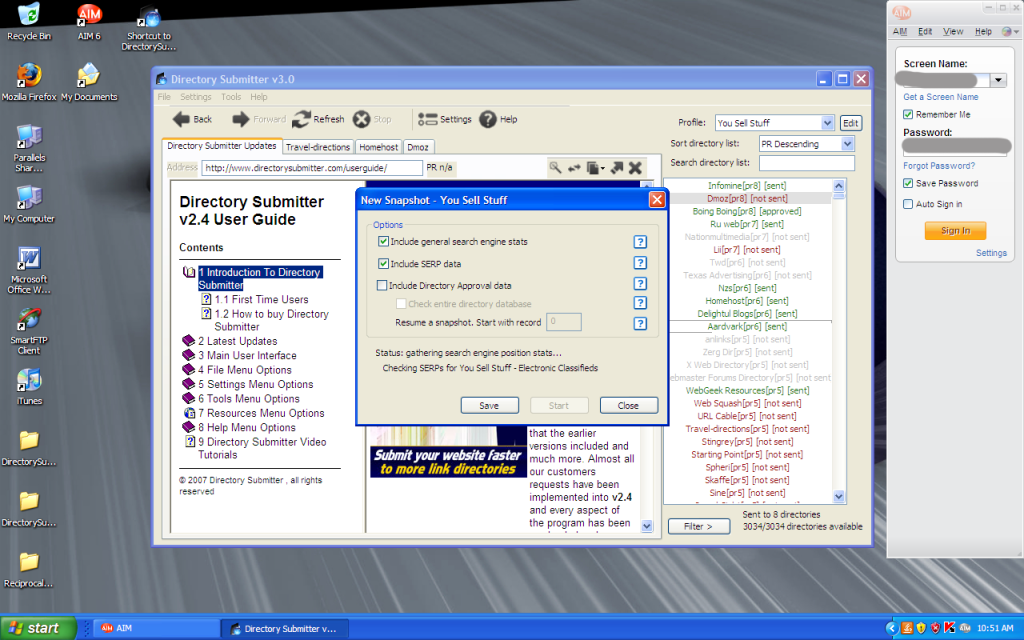Screen dimensions: 1024x640
Task: Click the Kaspersky icon in system tray
Action: [x=950, y=628]
